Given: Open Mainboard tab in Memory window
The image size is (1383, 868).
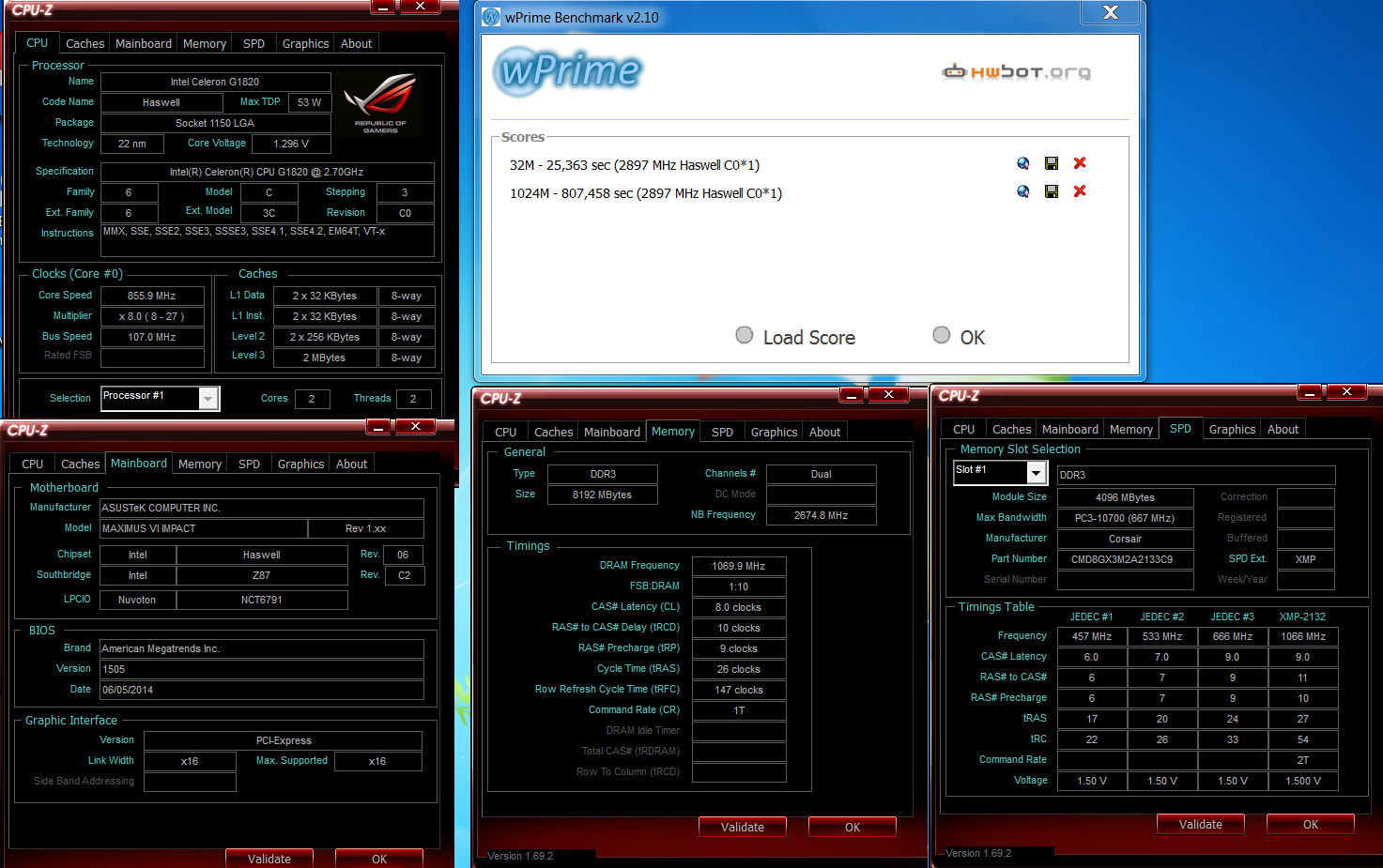Looking at the screenshot, I should [x=611, y=433].
